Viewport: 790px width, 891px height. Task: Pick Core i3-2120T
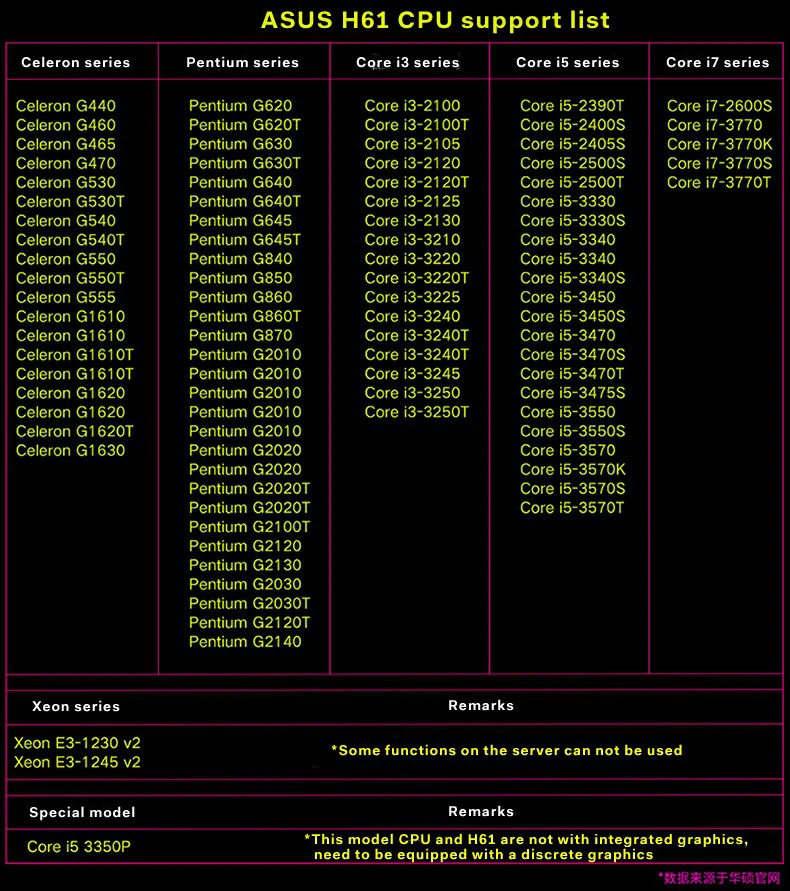417,182
